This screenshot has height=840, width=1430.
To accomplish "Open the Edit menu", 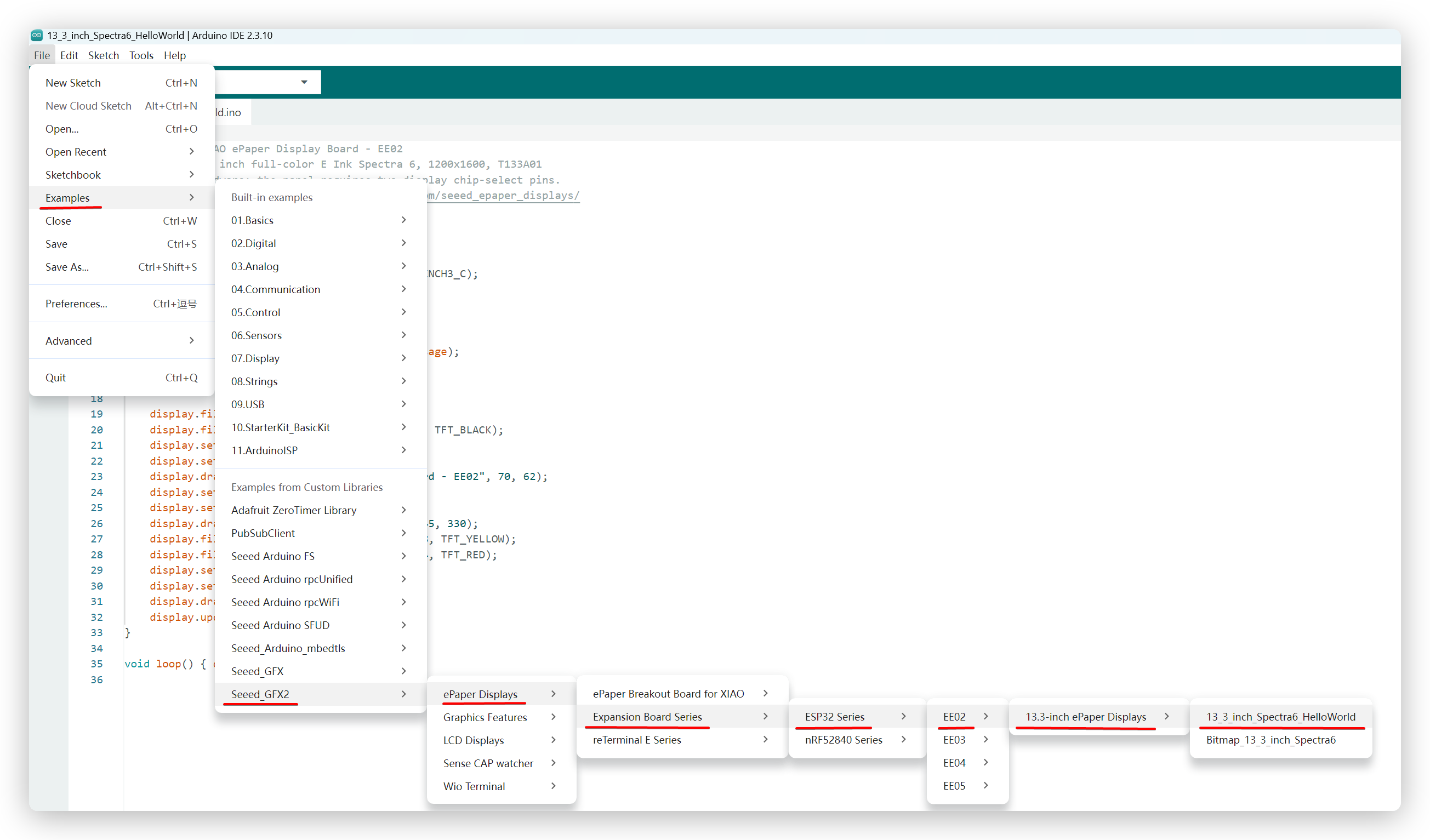I will [x=69, y=55].
